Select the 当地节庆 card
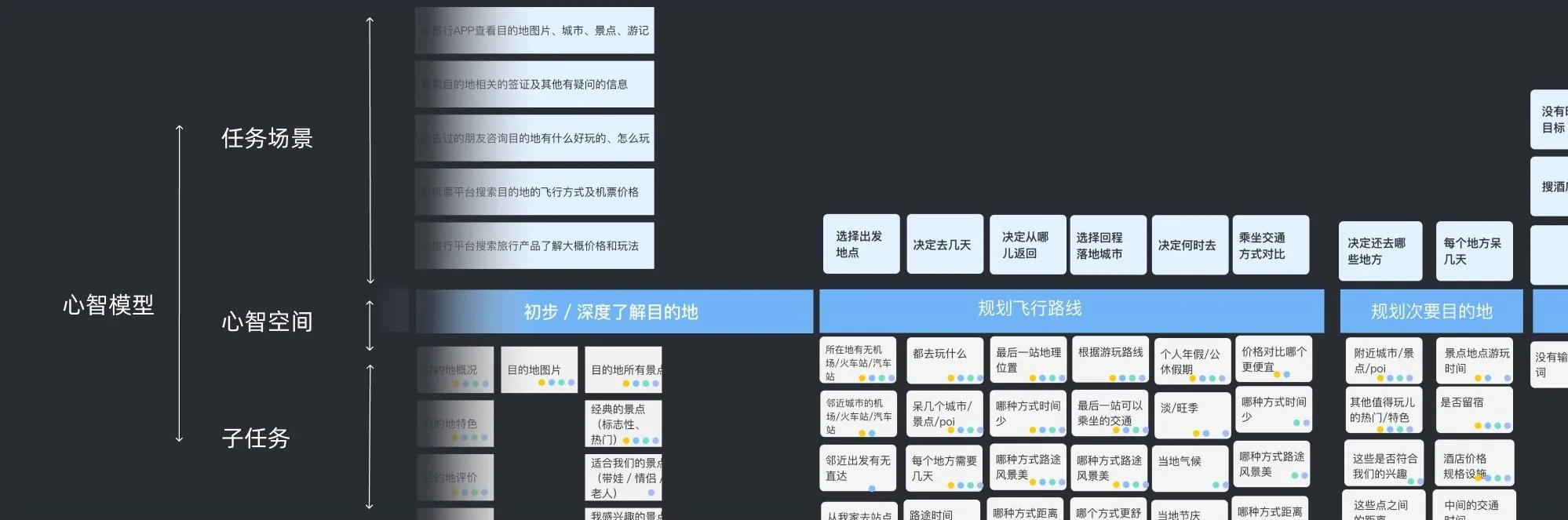Viewport: 1568px width, 520px height. (1191, 511)
